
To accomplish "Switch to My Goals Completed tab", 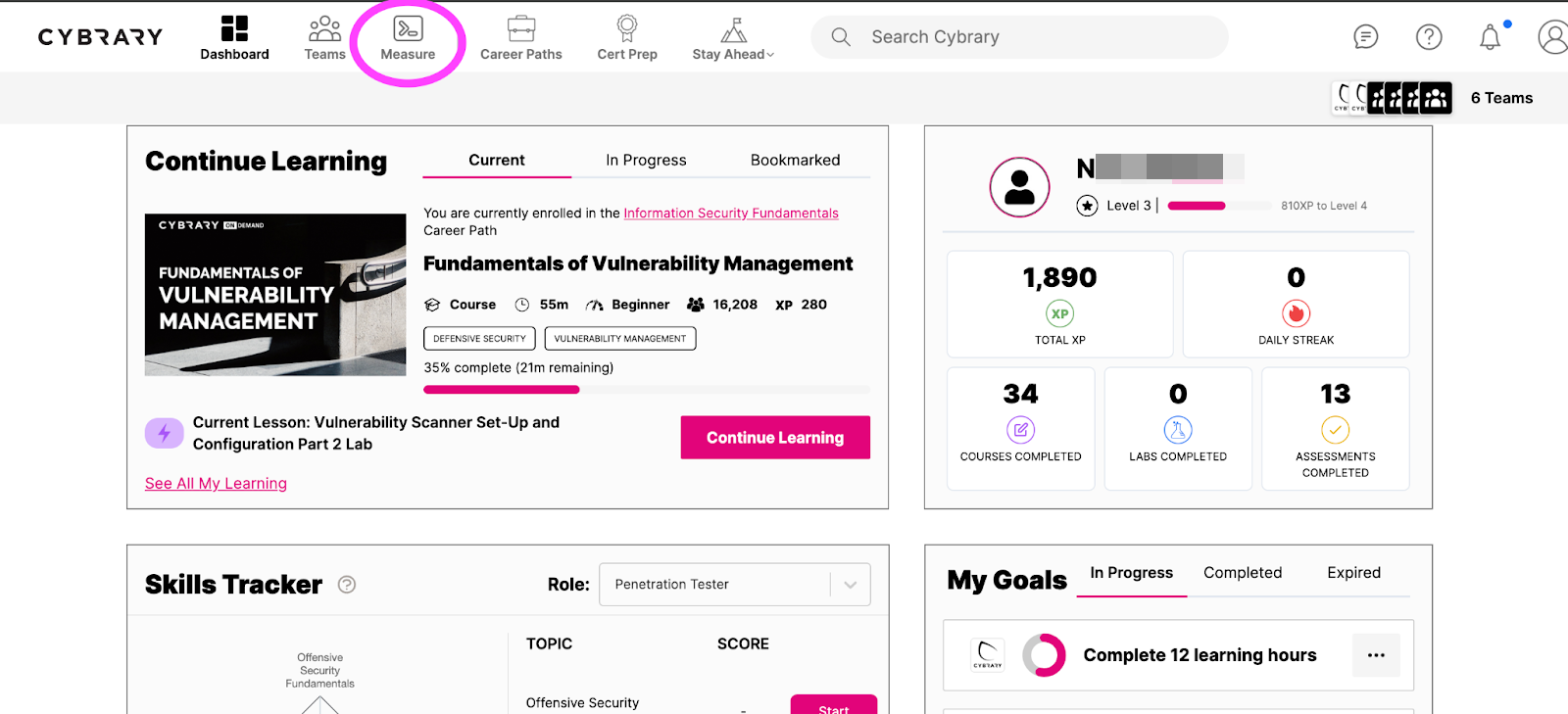I will pos(1243,573).
